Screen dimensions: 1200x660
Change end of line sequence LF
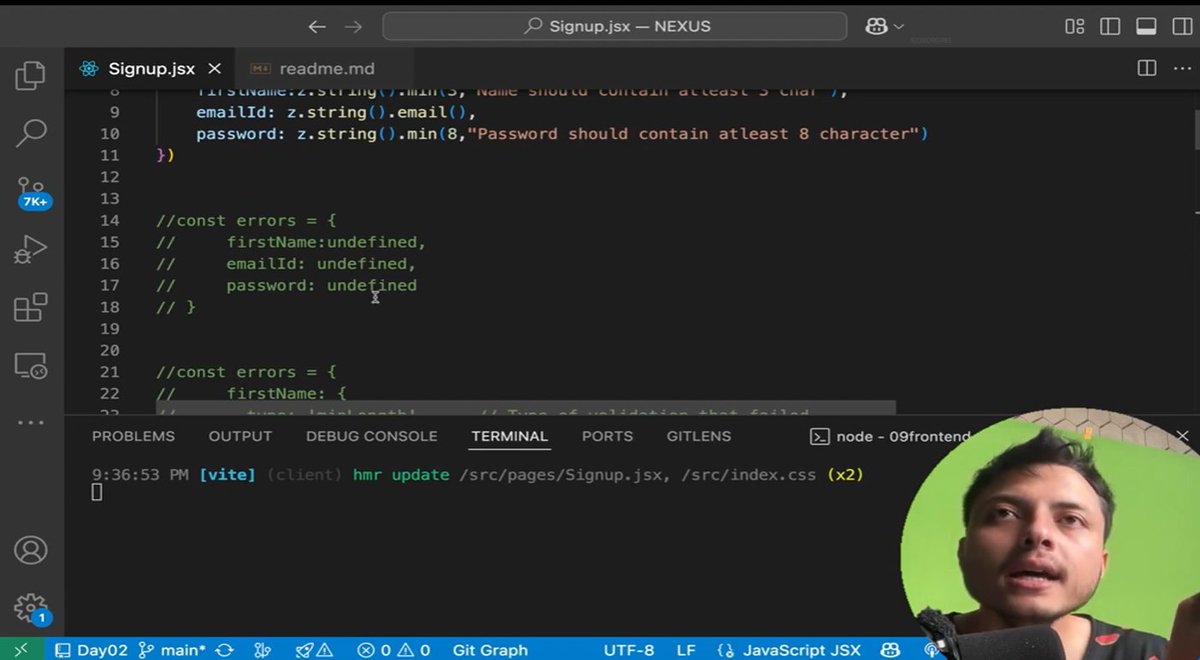[686, 649]
